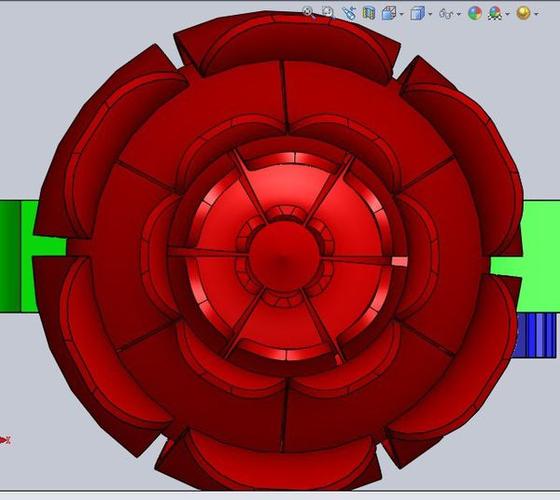Select the Previous View icon
Viewport: 560px width, 500px height.
click(349, 13)
